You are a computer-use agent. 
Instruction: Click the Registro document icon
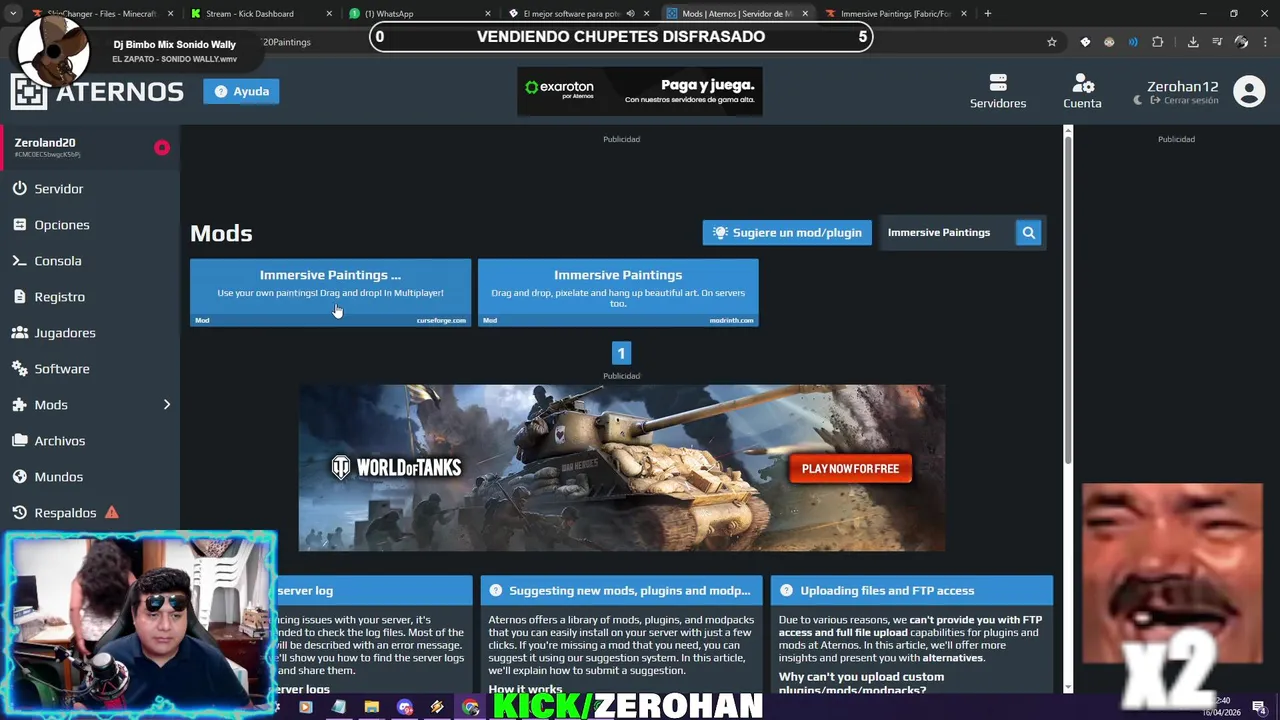pyautogui.click(x=20, y=297)
